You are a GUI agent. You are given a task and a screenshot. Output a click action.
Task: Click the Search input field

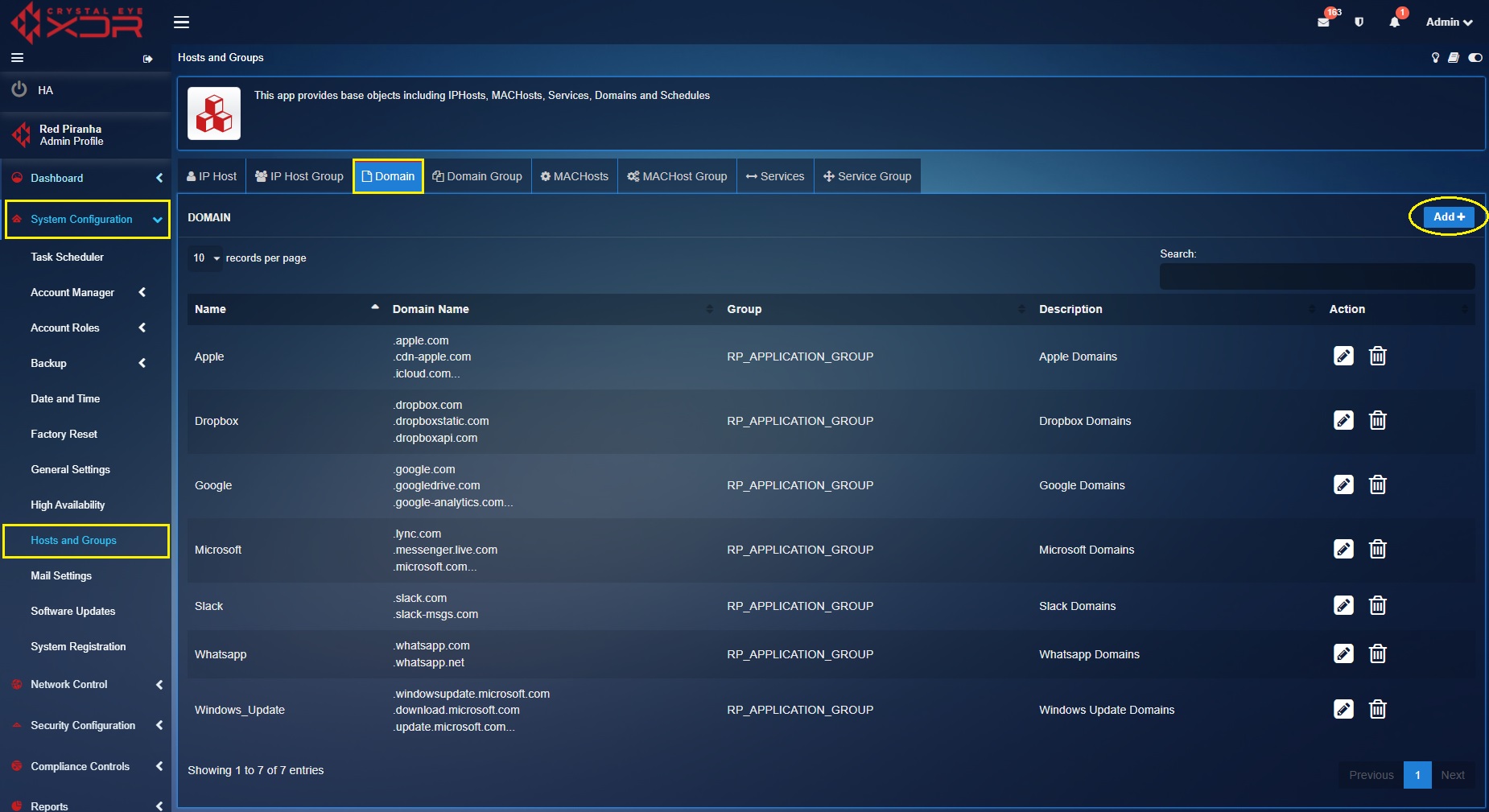click(1317, 276)
